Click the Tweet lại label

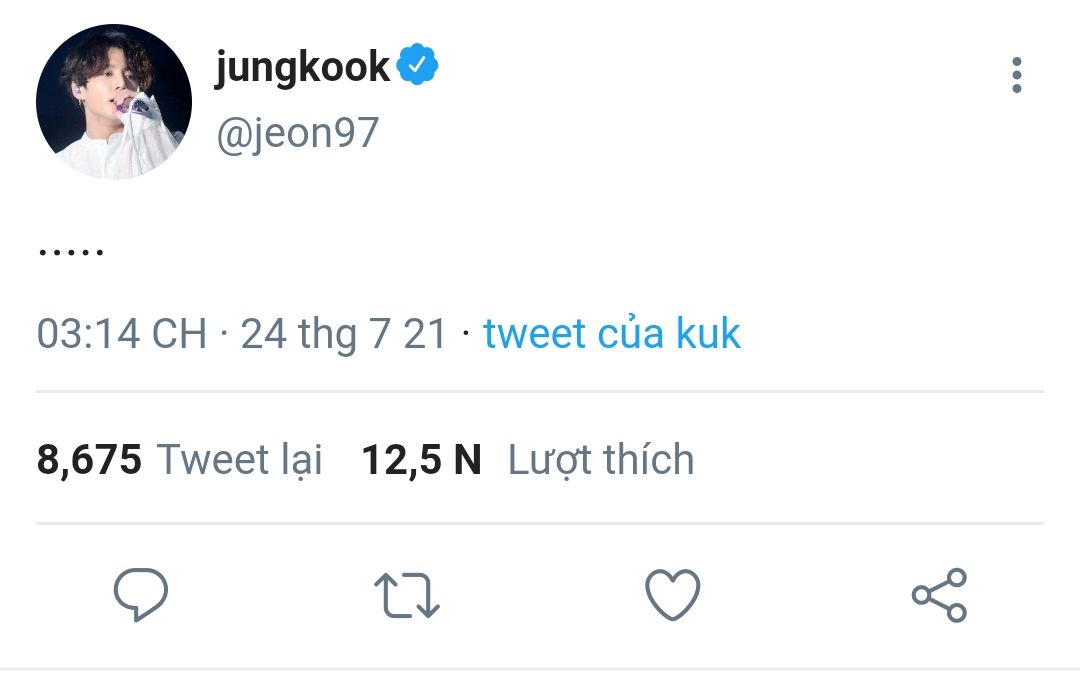point(240,460)
